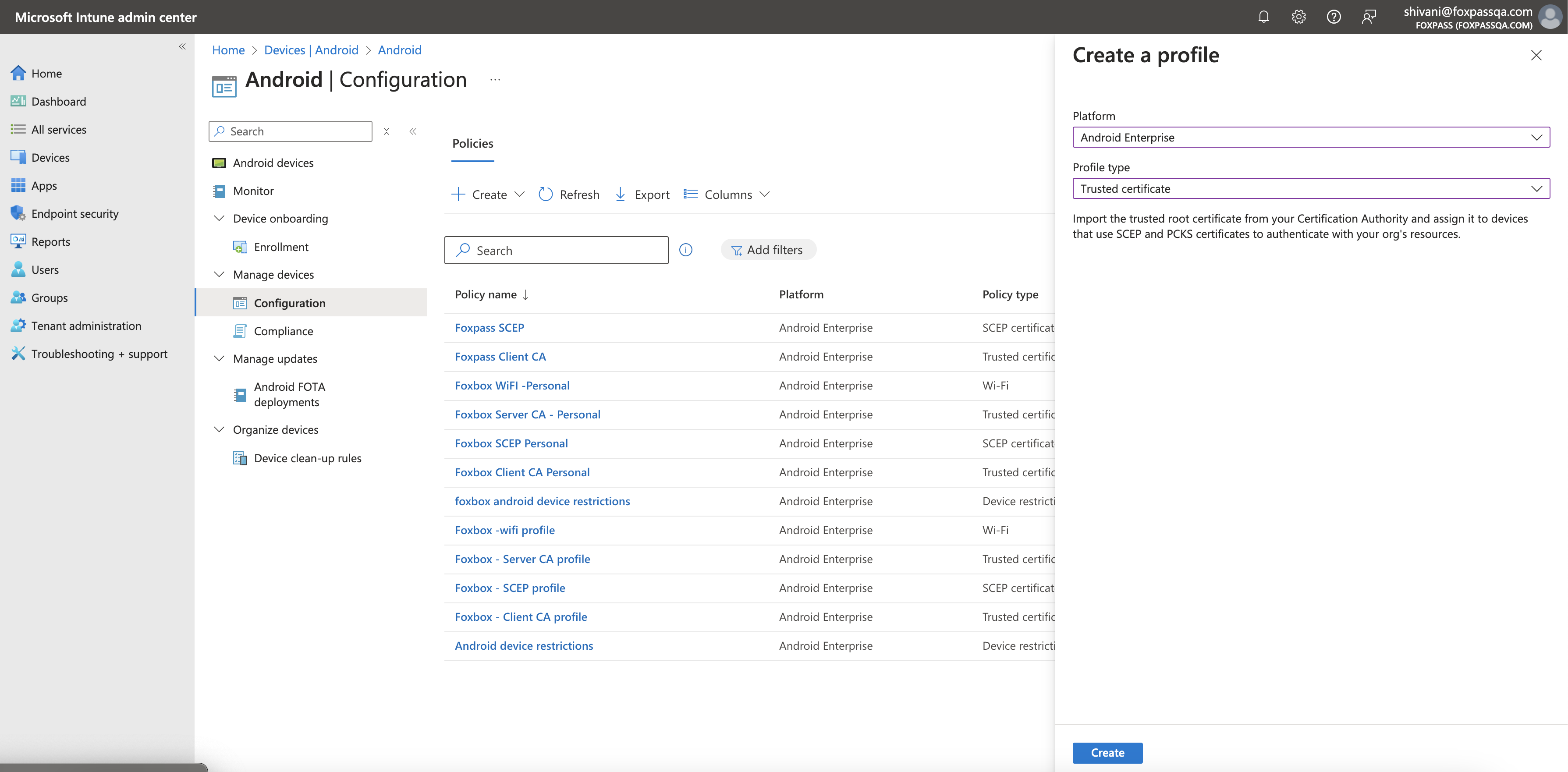1568x772 pixels.
Task: Click the Tenant administration icon
Action: pyautogui.click(x=18, y=326)
